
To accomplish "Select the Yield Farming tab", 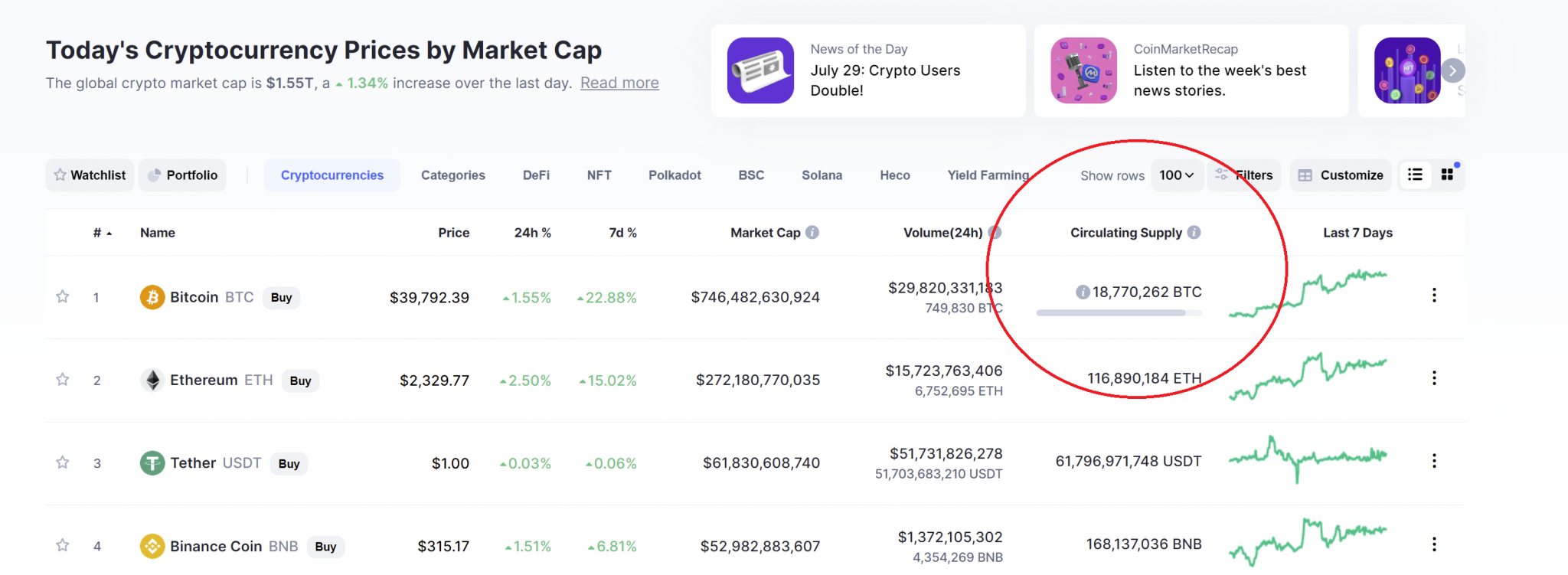I will pyautogui.click(x=988, y=175).
